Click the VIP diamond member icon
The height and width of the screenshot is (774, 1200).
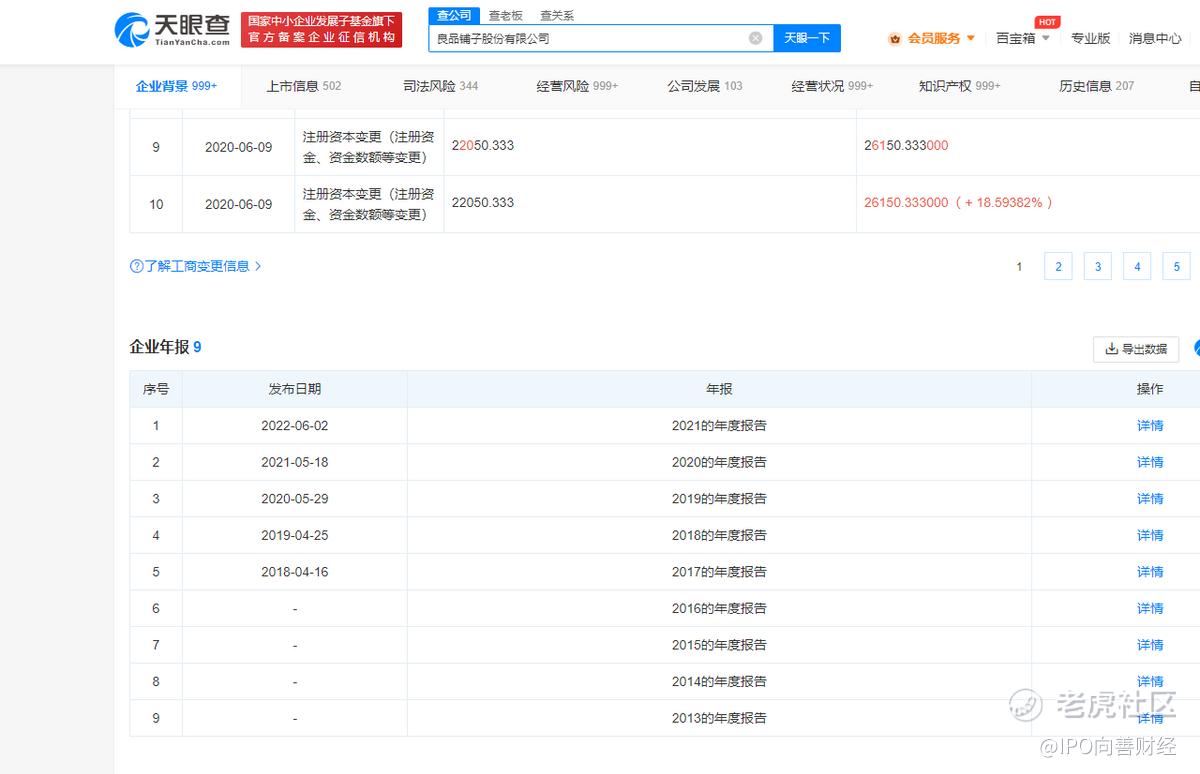[894, 39]
